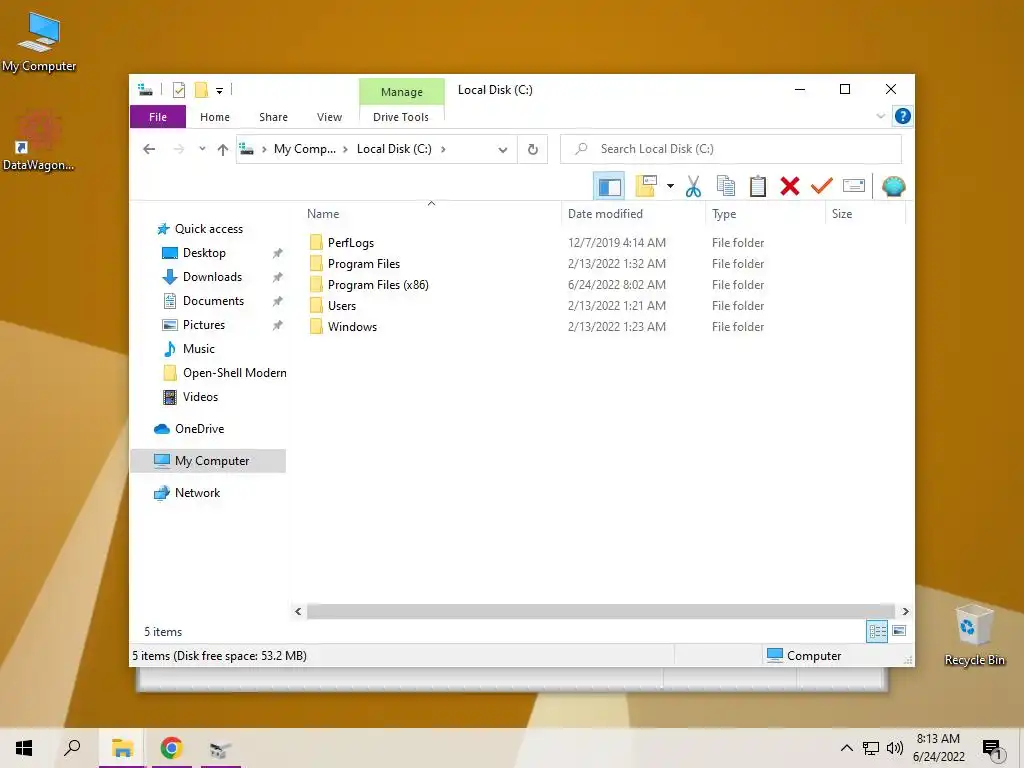Viewport: 1024px width, 768px height.
Task: Click Google Chrome in the taskbar
Action: pyautogui.click(x=171, y=748)
